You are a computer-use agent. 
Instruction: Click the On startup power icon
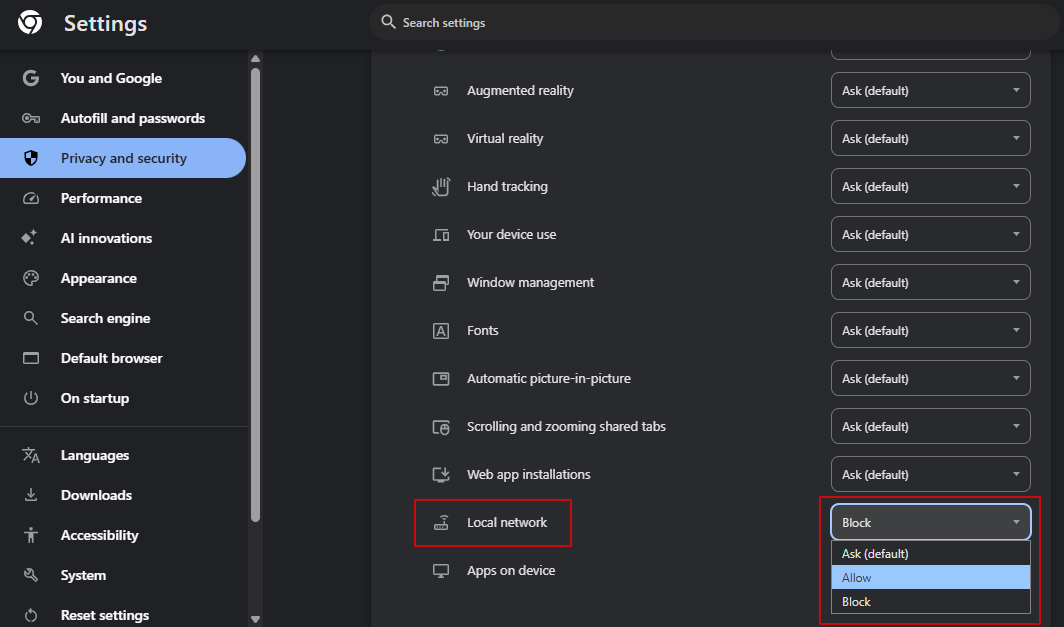[x=31, y=398]
